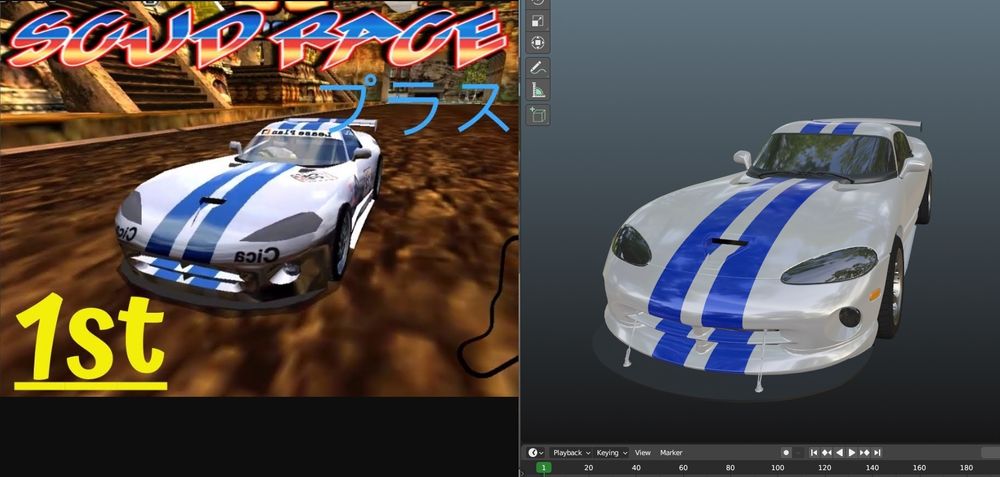Jump to the start frame
The image size is (1000, 477).
coord(814,453)
